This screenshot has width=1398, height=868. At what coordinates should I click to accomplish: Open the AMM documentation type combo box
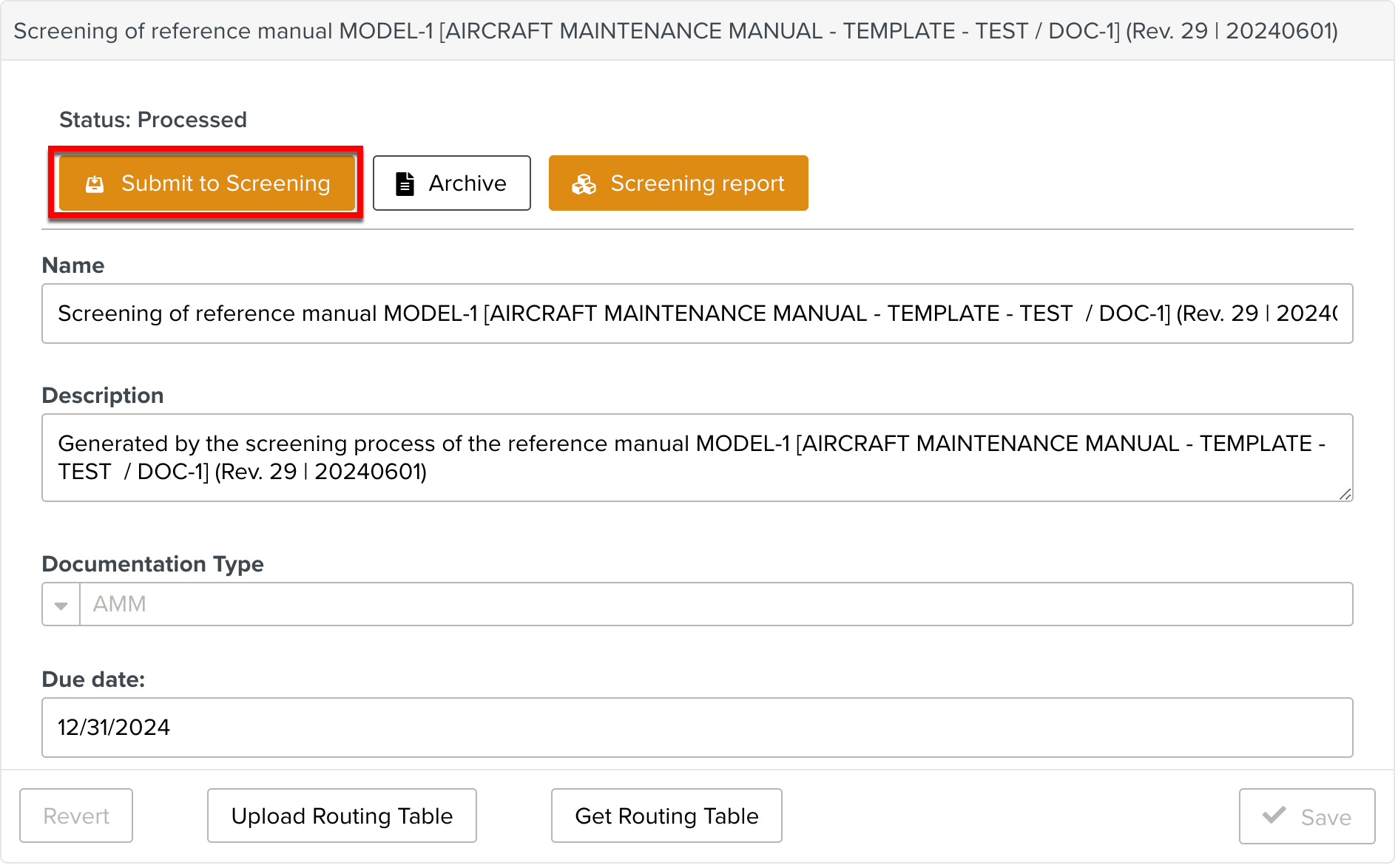point(715,605)
